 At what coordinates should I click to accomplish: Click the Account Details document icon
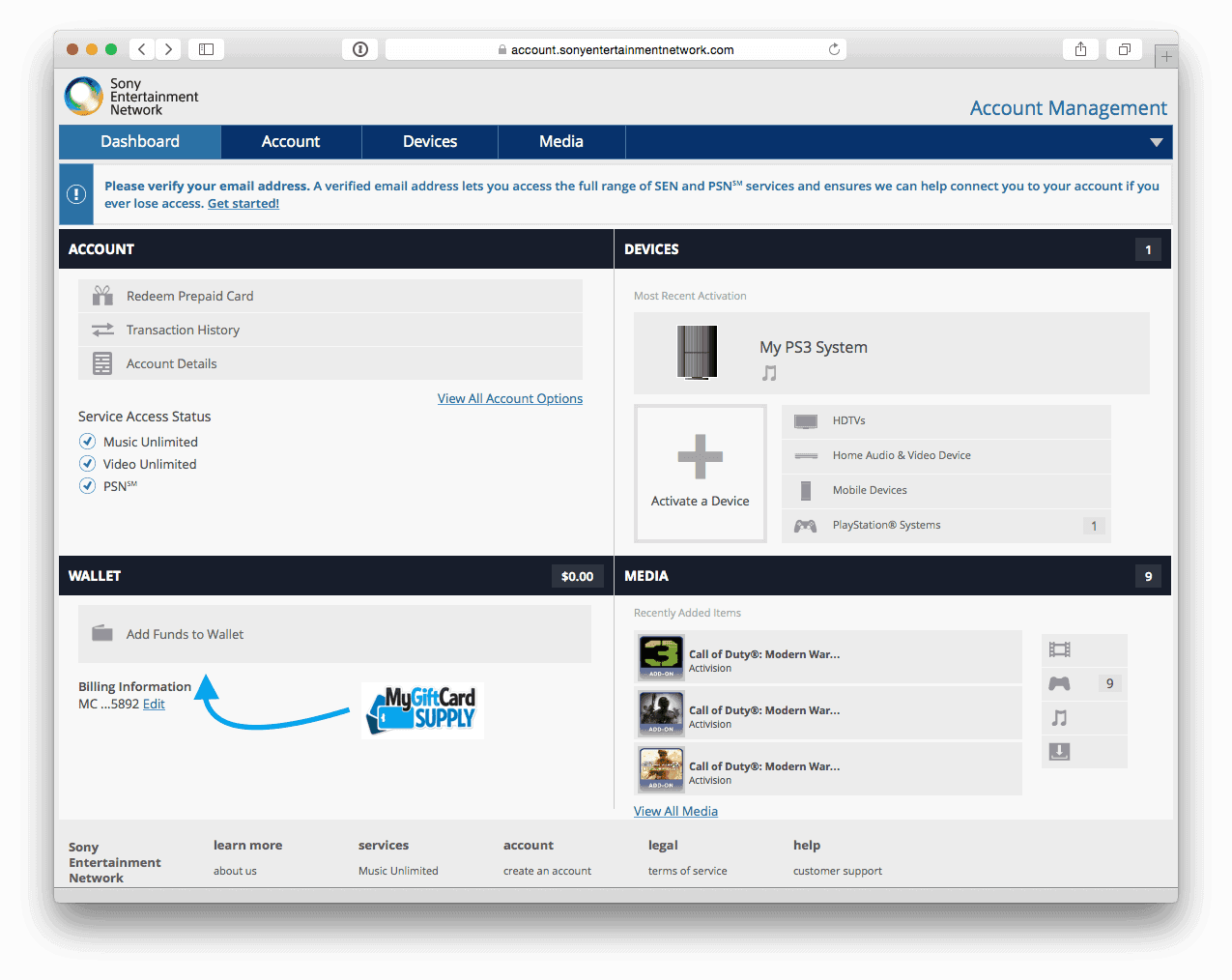(x=102, y=363)
